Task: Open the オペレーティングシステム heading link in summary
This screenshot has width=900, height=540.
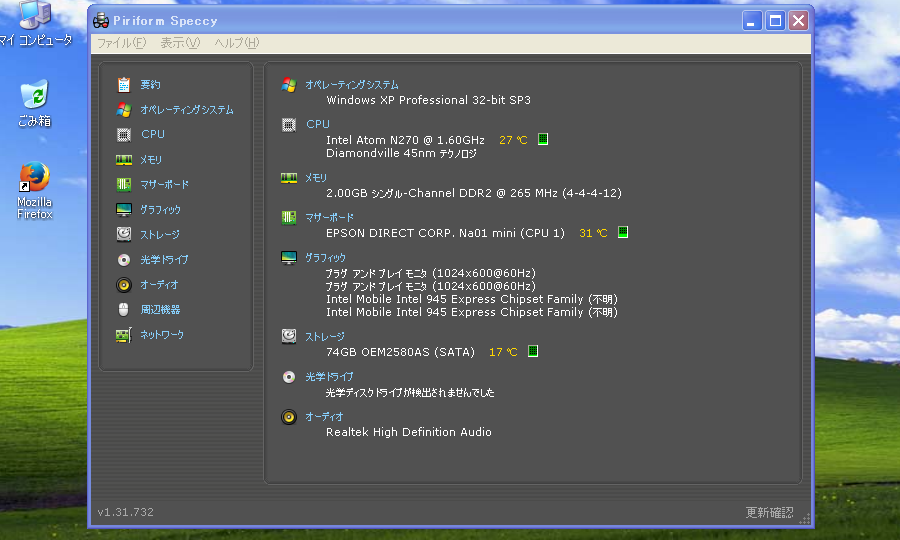Action: [352, 85]
